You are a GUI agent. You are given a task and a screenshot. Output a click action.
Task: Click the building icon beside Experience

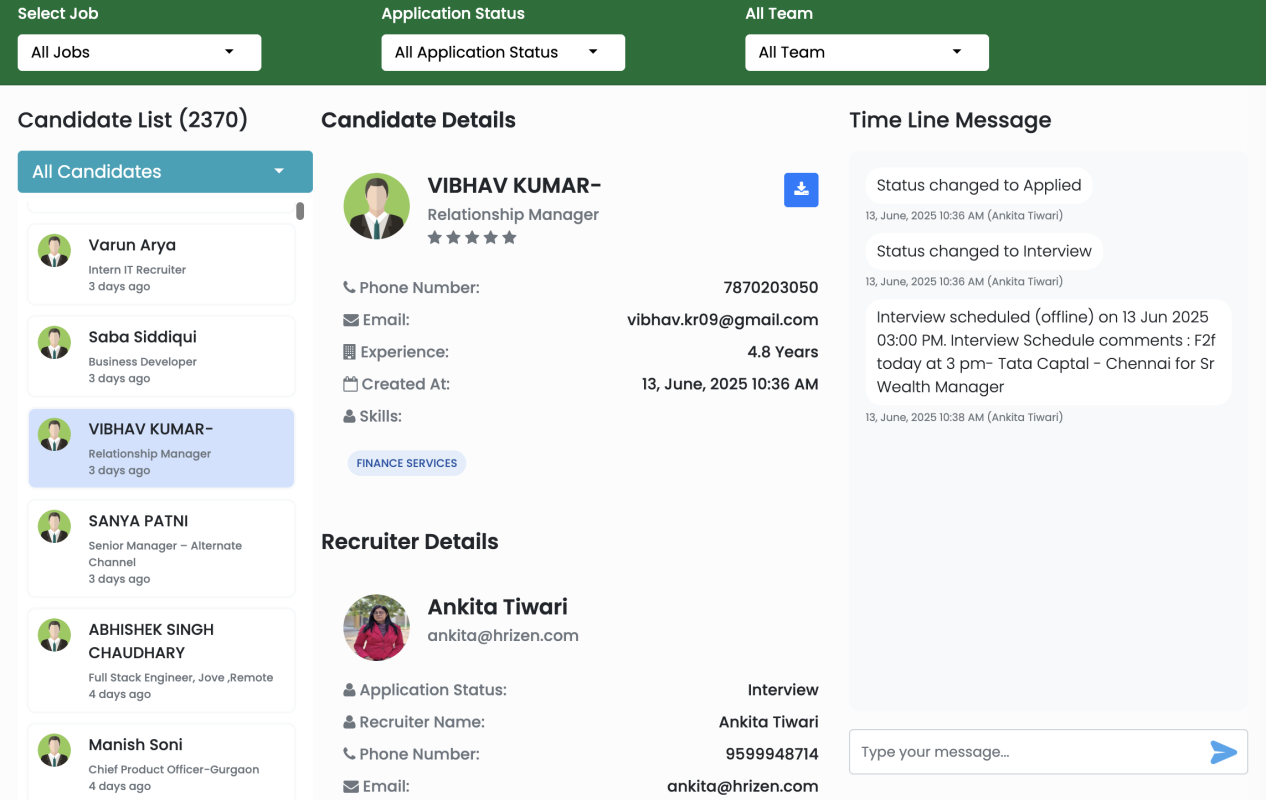[x=349, y=352]
